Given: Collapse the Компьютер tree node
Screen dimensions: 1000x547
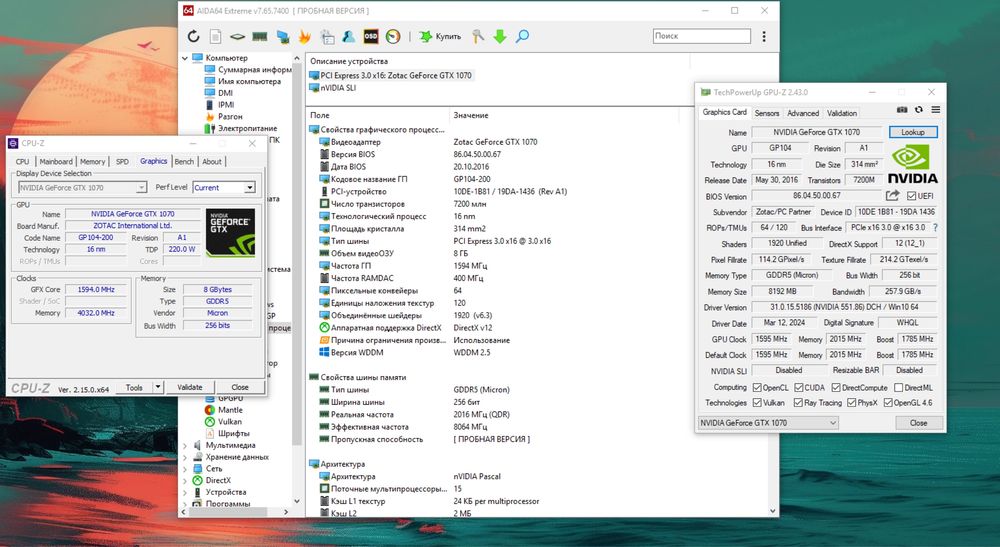Looking at the screenshot, I should [x=185, y=58].
